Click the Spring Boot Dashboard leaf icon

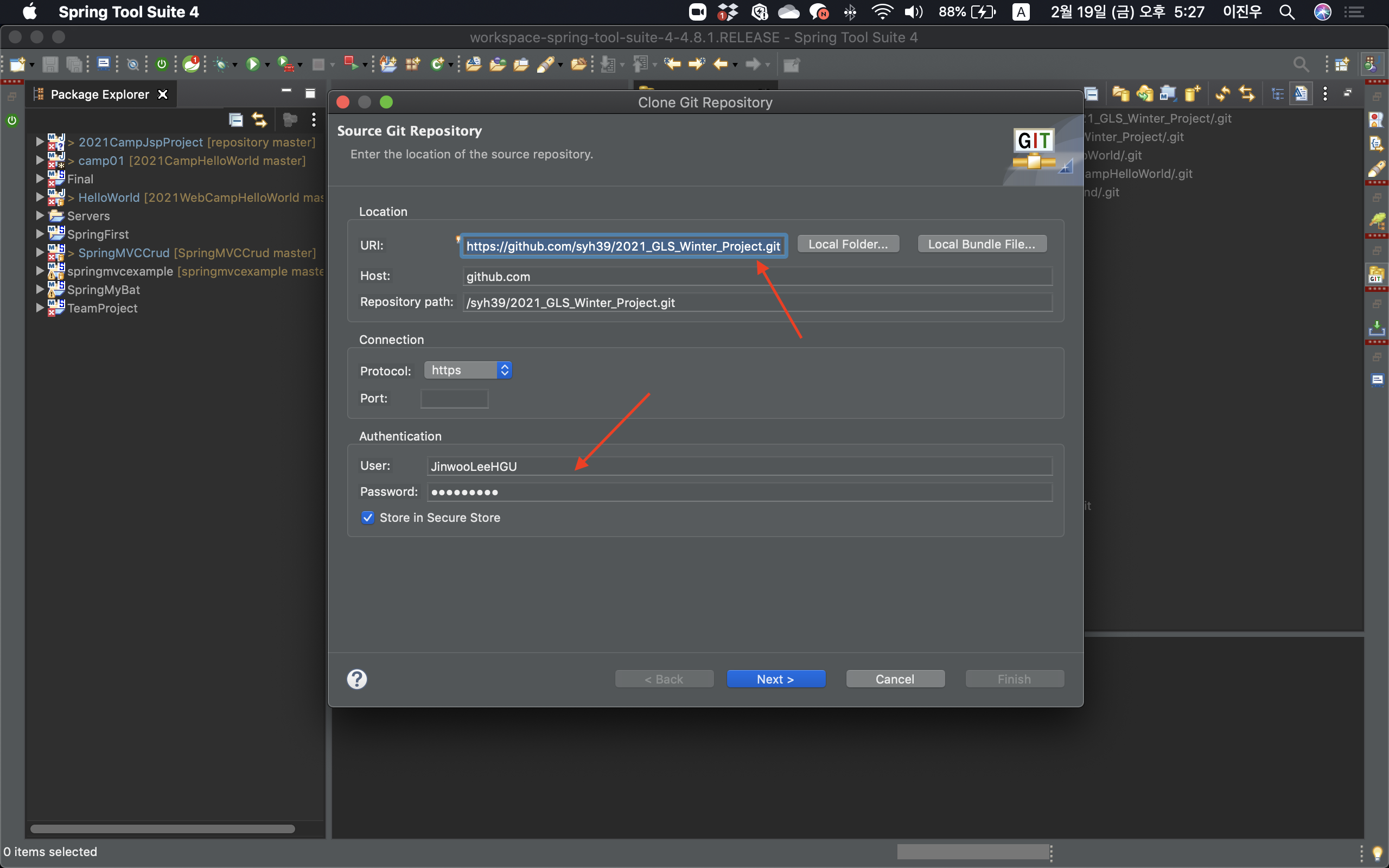(190, 65)
